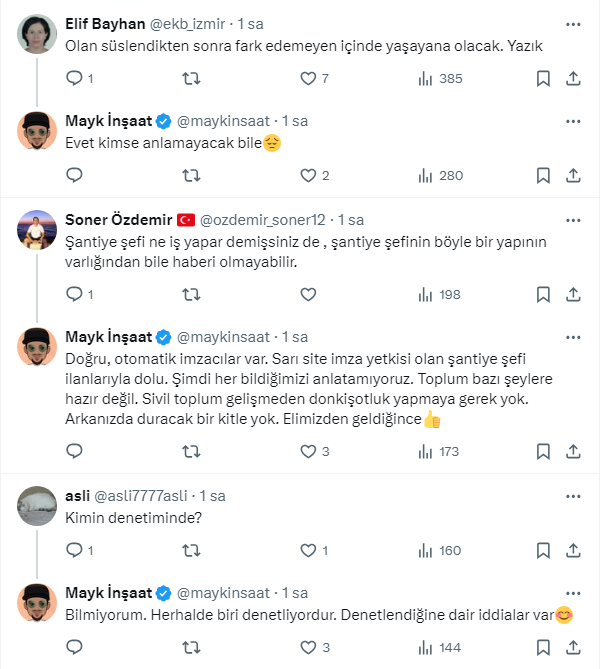The height and width of the screenshot is (669, 604).
Task: Expand more options on Soner Özdemir's tweet
Action: [574, 220]
